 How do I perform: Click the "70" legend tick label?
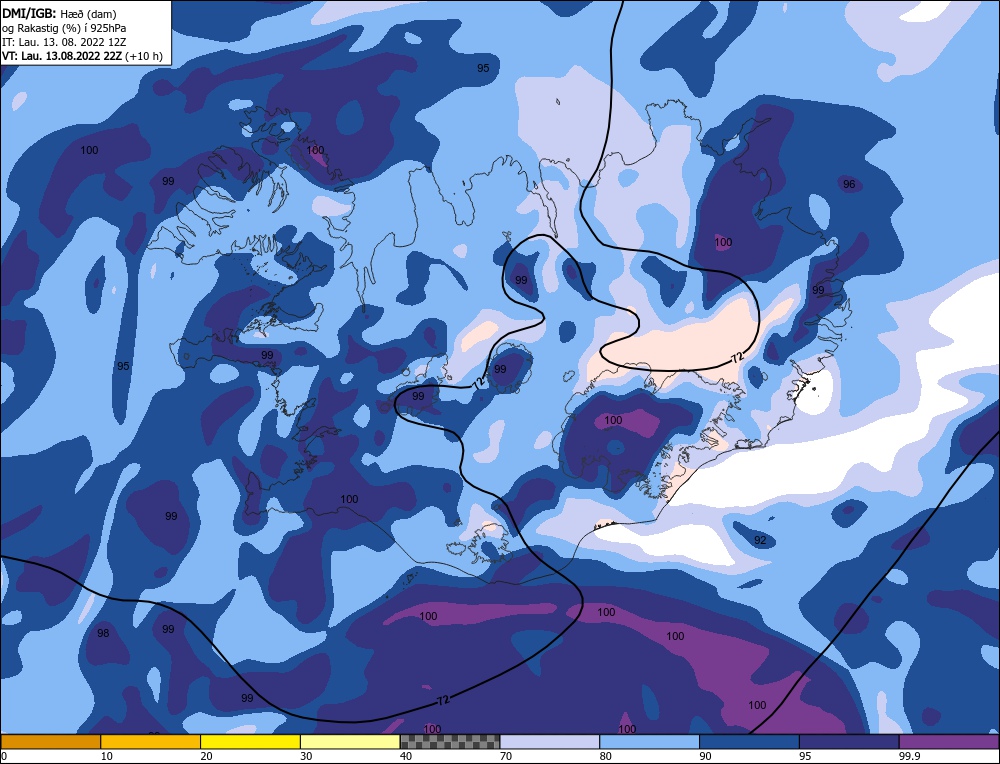[506, 756]
